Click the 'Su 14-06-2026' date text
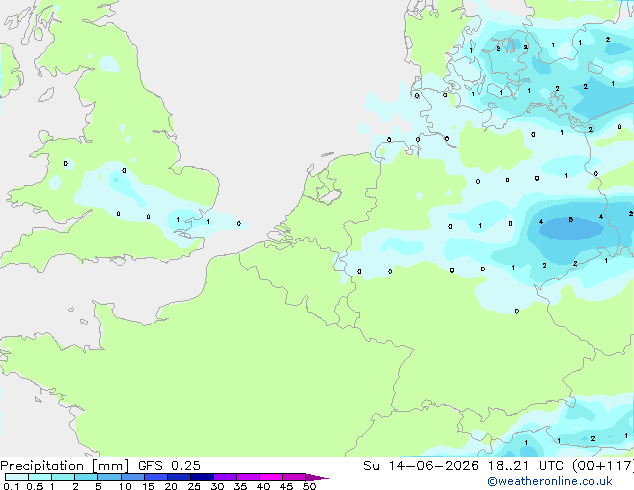Screen dimensions: 634x490 pos(421,466)
